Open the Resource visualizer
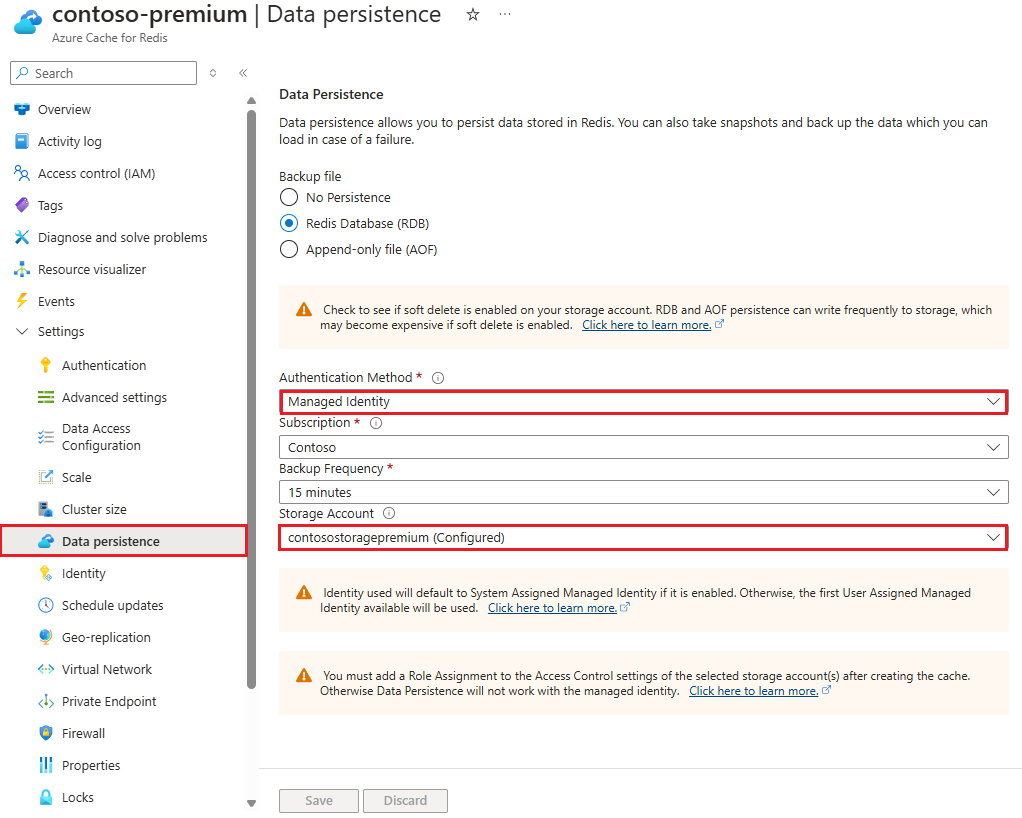The width and height of the screenshot is (1022, 818). [x=103, y=269]
